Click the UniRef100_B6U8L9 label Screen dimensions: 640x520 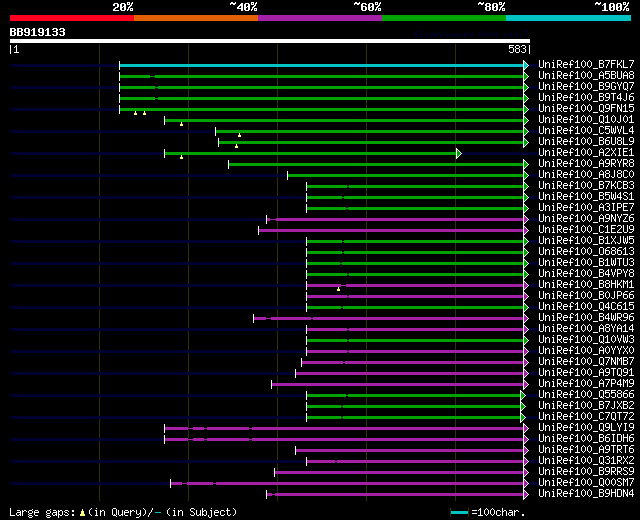tap(586, 141)
